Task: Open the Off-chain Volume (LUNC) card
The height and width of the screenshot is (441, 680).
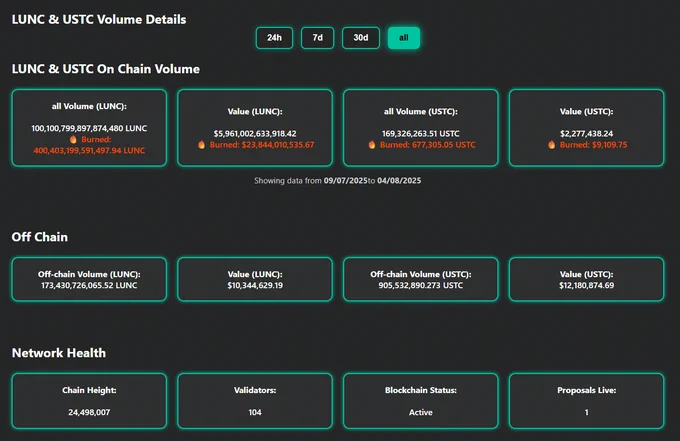Action: [x=89, y=279]
